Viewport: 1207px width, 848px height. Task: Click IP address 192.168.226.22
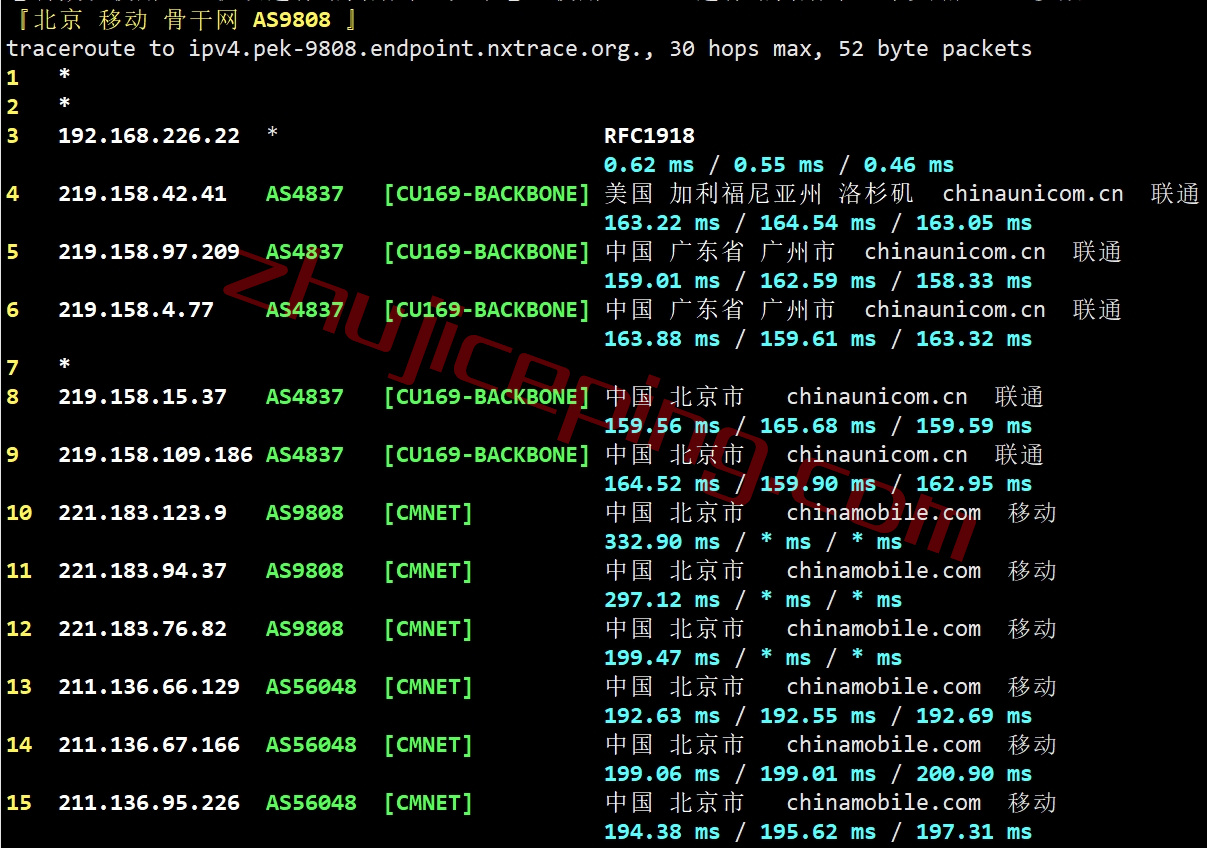click(x=149, y=136)
